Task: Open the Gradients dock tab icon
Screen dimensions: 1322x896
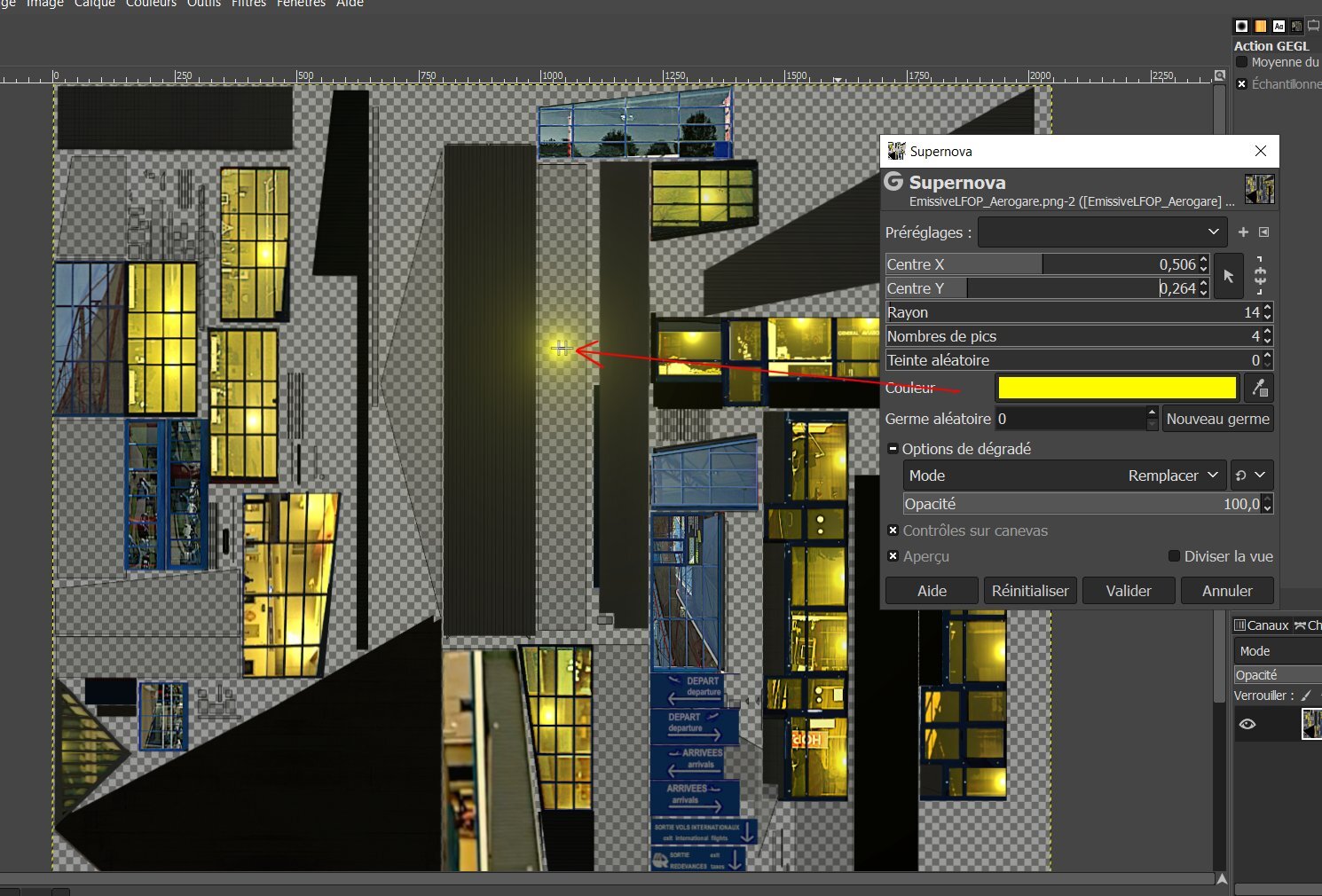Action: [x=1260, y=26]
